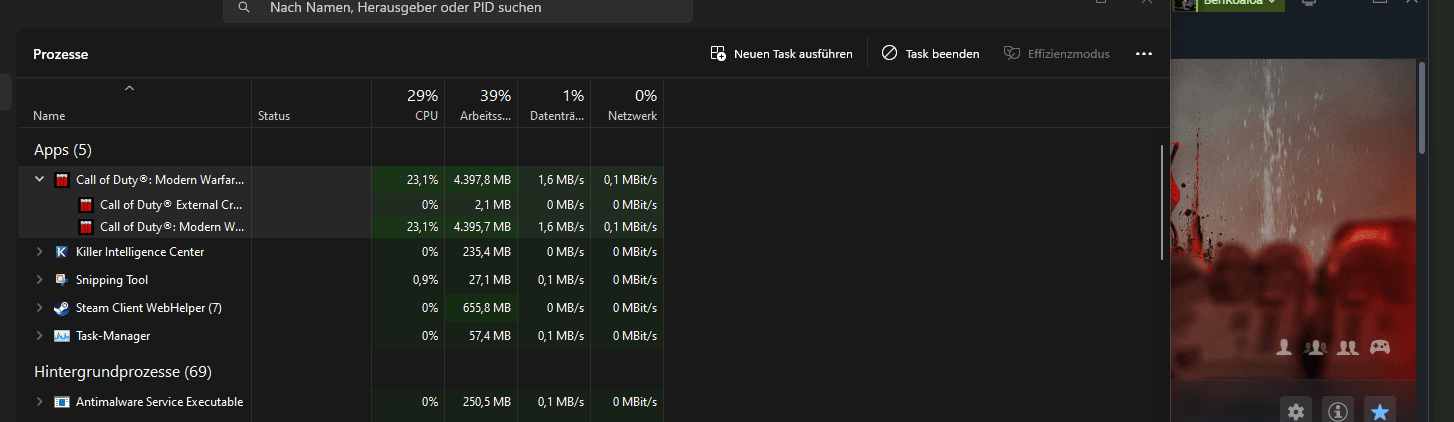Click the game controller icon in Steam
The image size is (1454, 422).
[1380, 347]
